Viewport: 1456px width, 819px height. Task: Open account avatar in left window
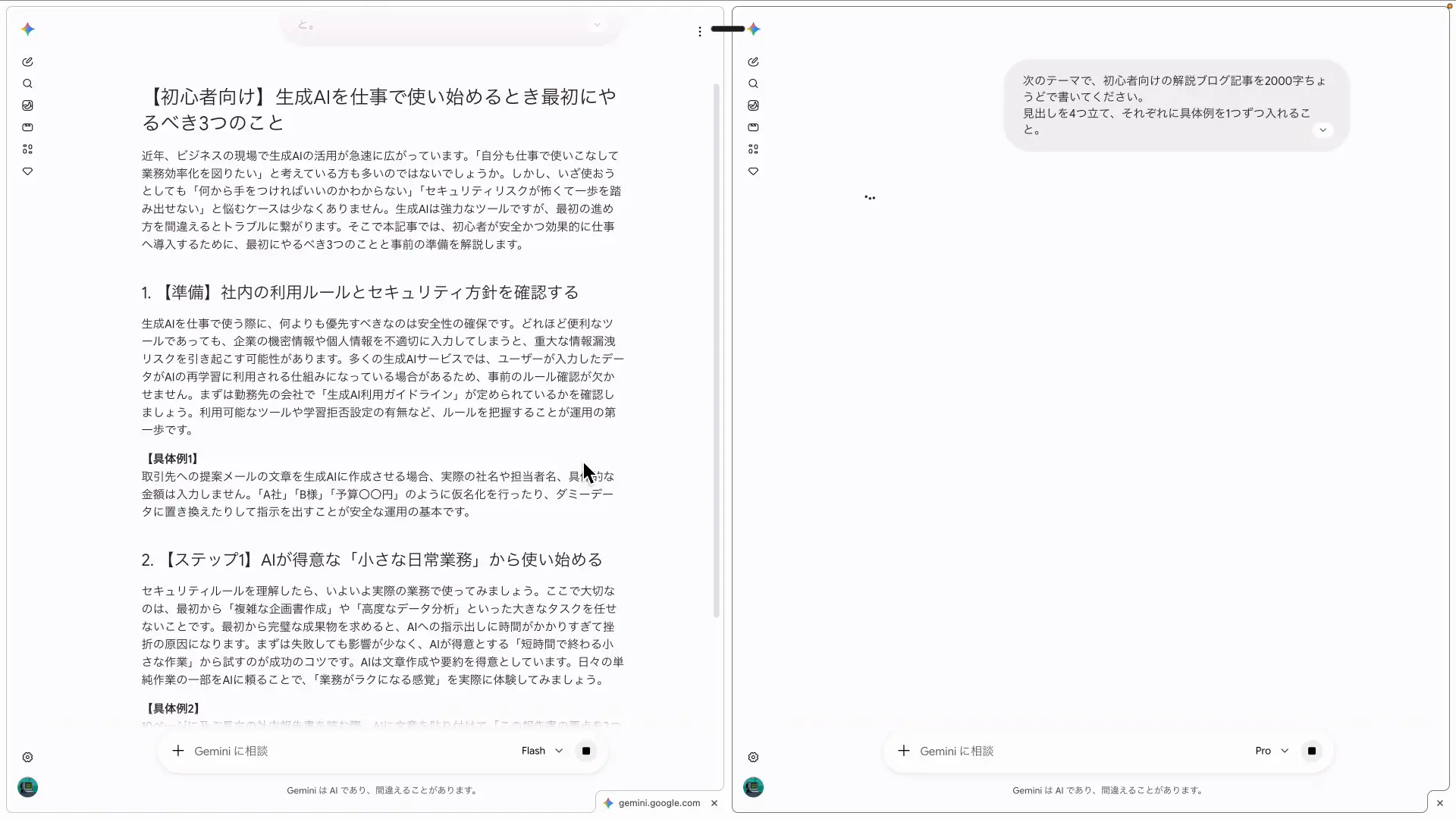point(28,787)
